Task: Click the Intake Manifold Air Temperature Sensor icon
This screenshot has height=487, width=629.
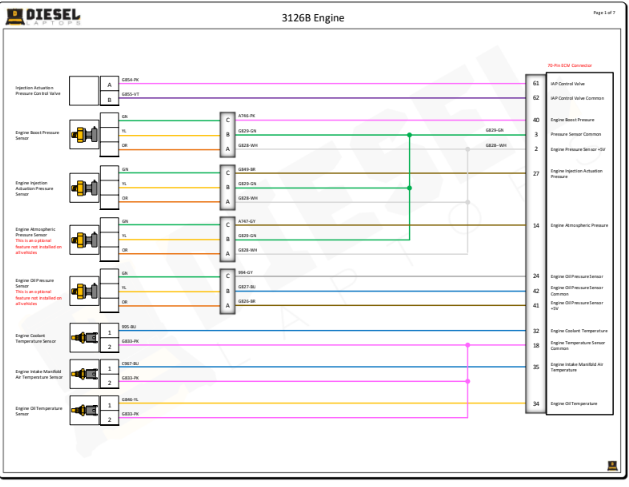Action: [84, 374]
